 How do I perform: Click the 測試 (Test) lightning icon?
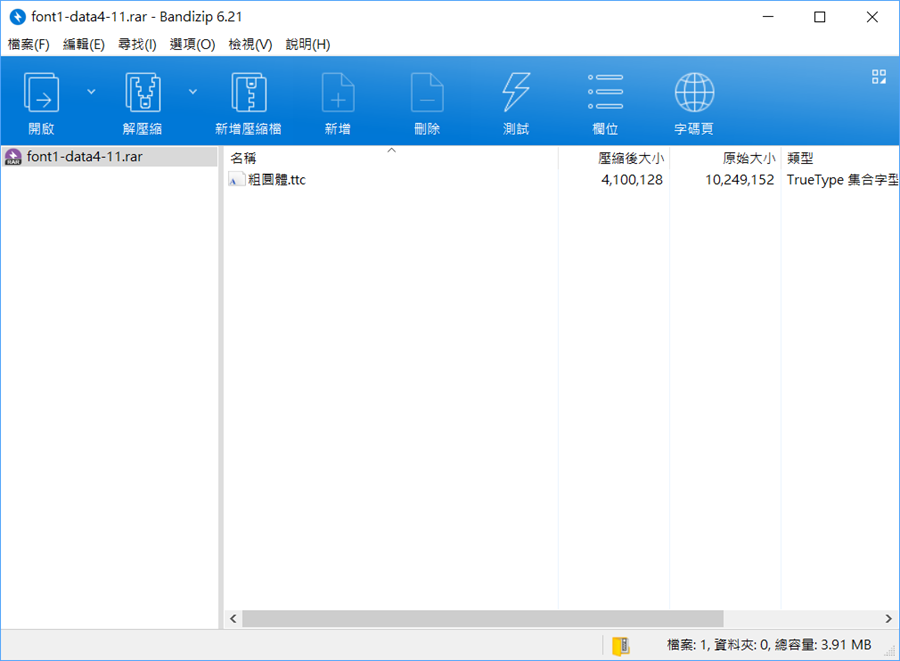[x=516, y=94]
